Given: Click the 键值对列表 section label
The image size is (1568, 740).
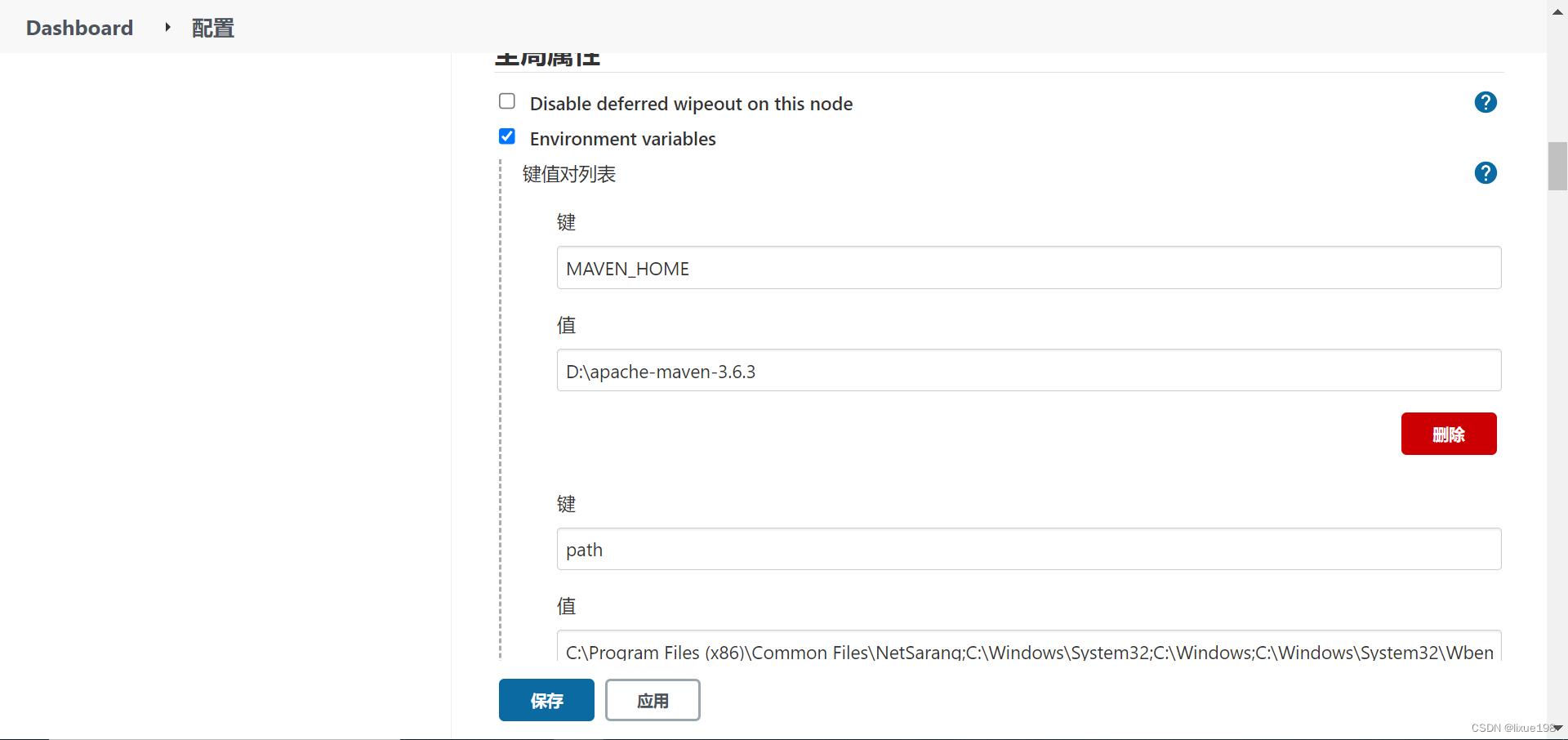Looking at the screenshot, I should pyautogui.click(x=568, y=173).
